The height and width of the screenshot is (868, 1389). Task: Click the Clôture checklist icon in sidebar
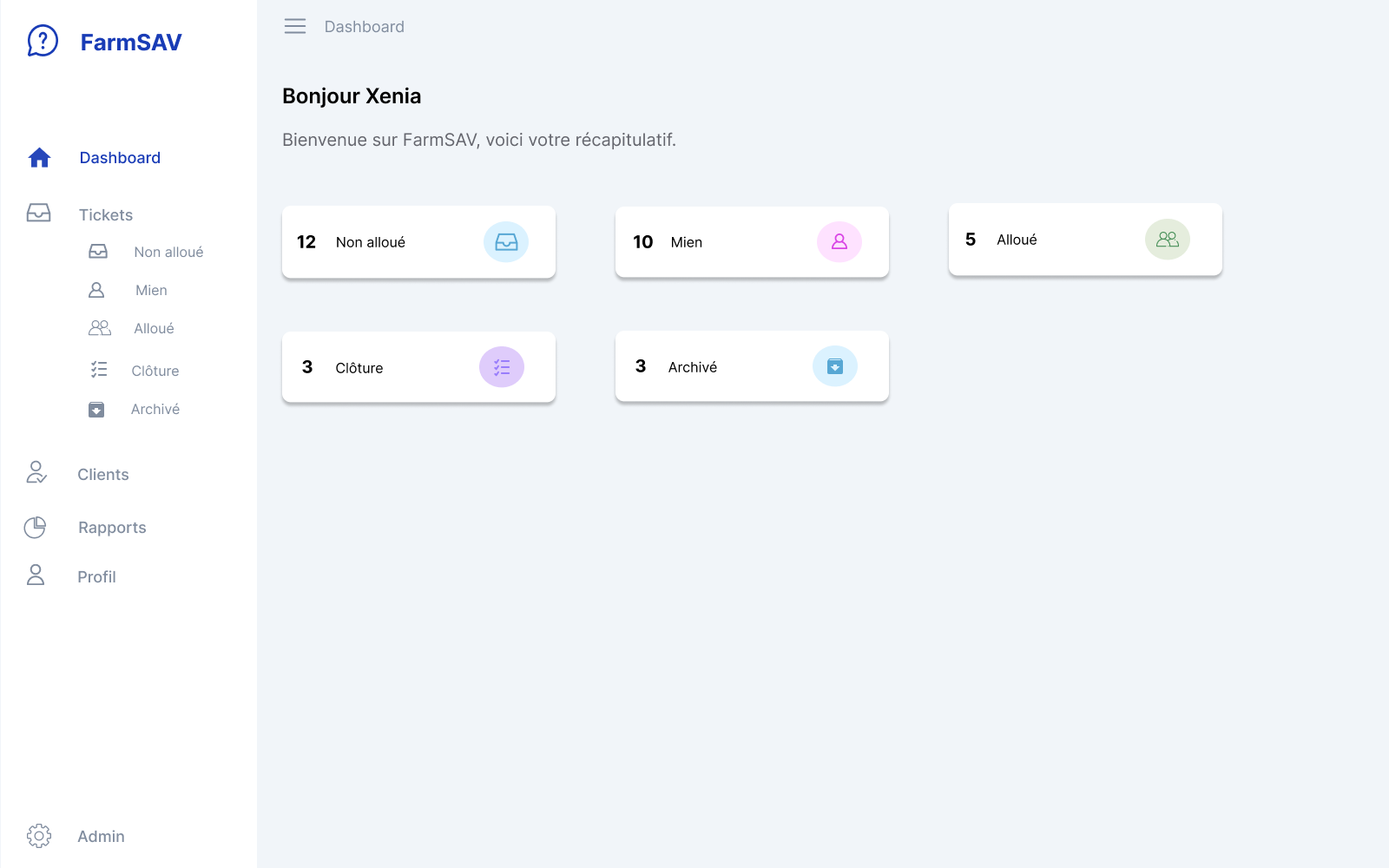pyautogui.click(x=99, y=370)
